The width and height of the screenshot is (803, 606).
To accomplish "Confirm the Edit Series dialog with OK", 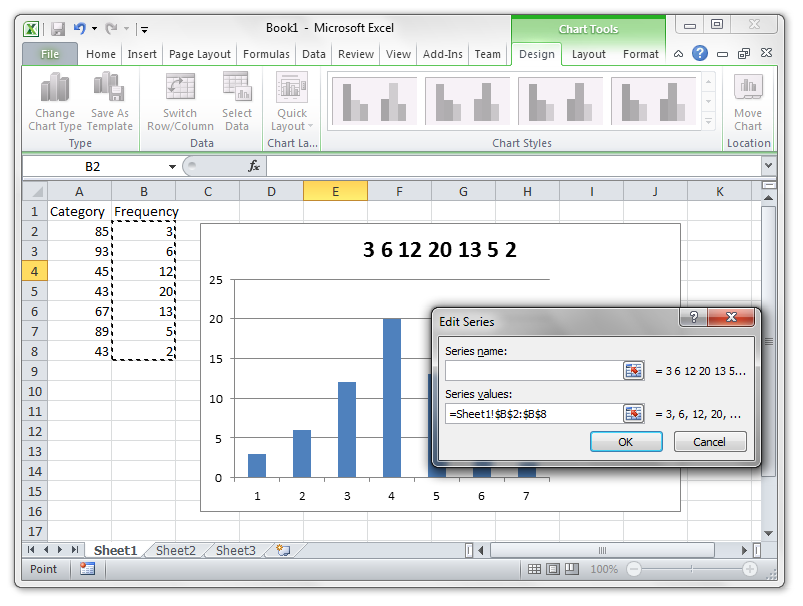I will point(626,442).
